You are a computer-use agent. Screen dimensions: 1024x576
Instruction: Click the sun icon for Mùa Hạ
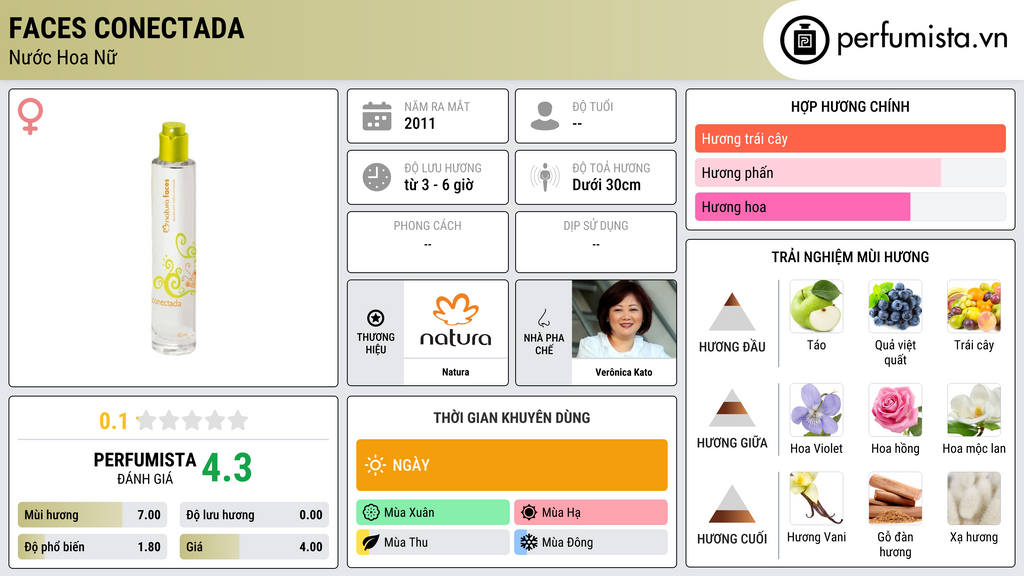click(529, 513)
